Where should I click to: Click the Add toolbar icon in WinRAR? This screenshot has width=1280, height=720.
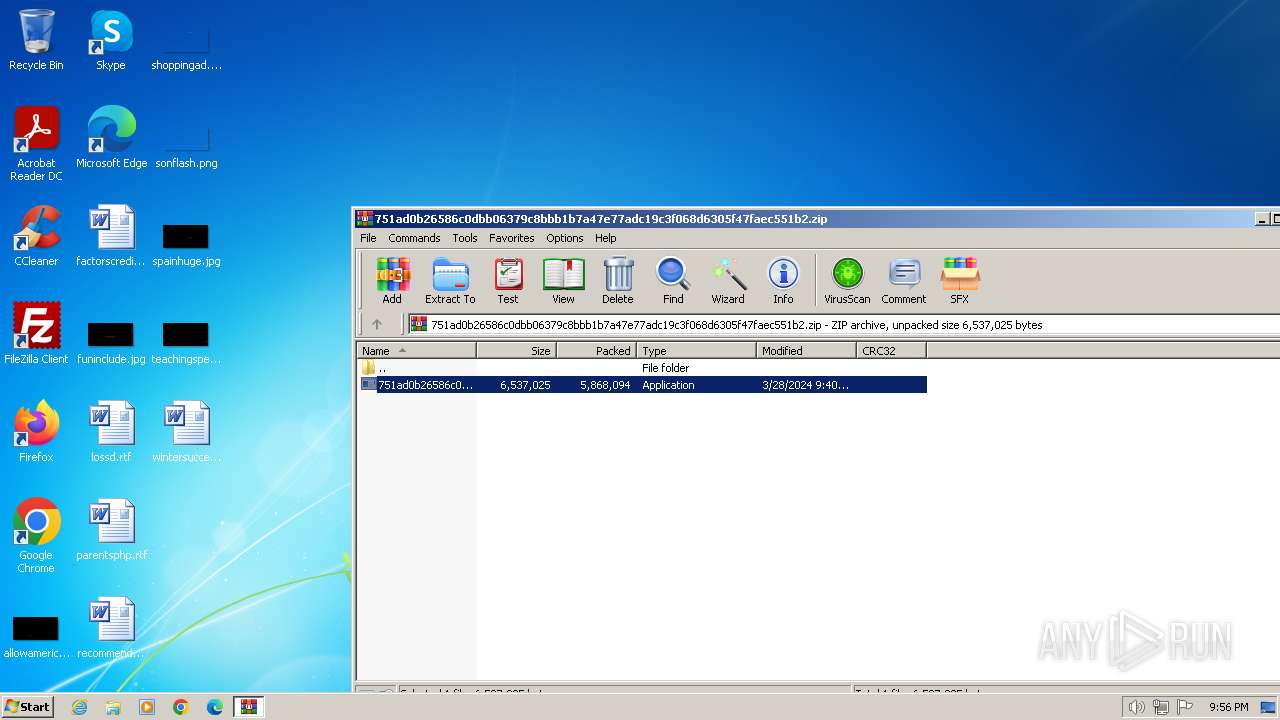coord(392,281)
